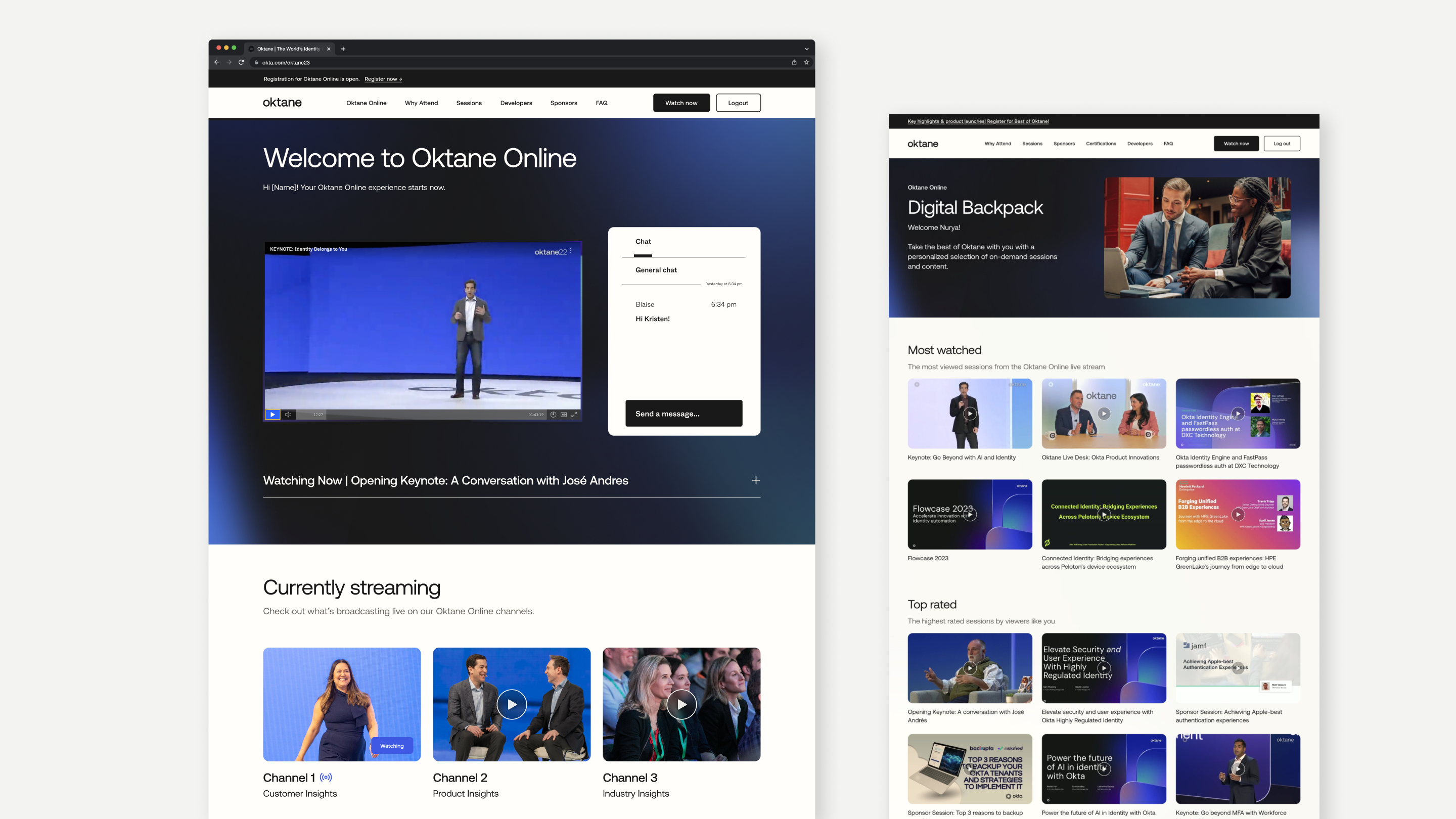Click Watch now button in left window
The image size is (1456, 819).
[x=681, y=103]
